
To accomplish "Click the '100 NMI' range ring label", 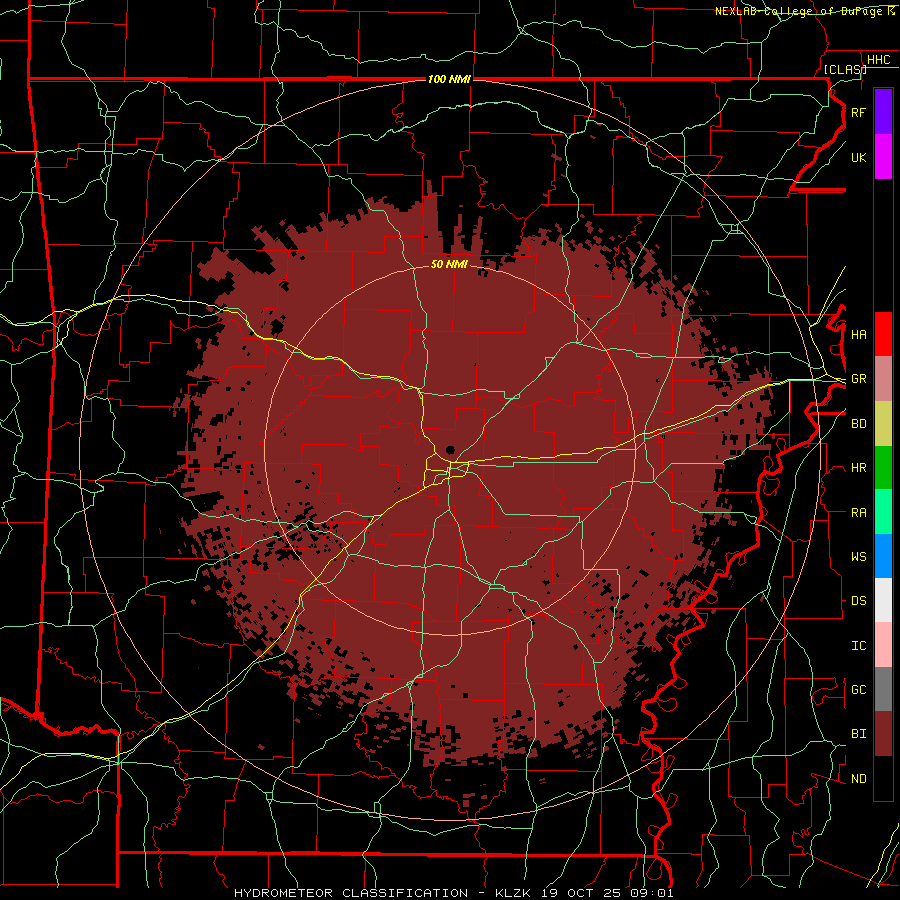I will [449, 79].
